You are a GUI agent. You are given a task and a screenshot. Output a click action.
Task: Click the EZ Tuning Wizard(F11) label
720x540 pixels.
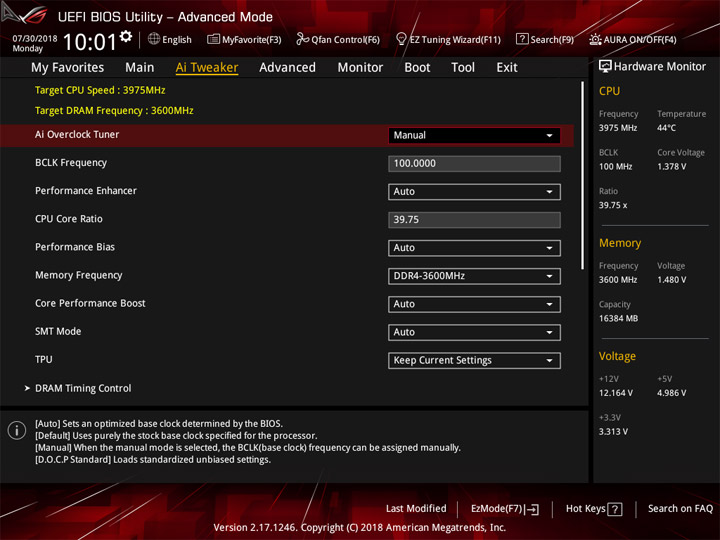(455, 39)
